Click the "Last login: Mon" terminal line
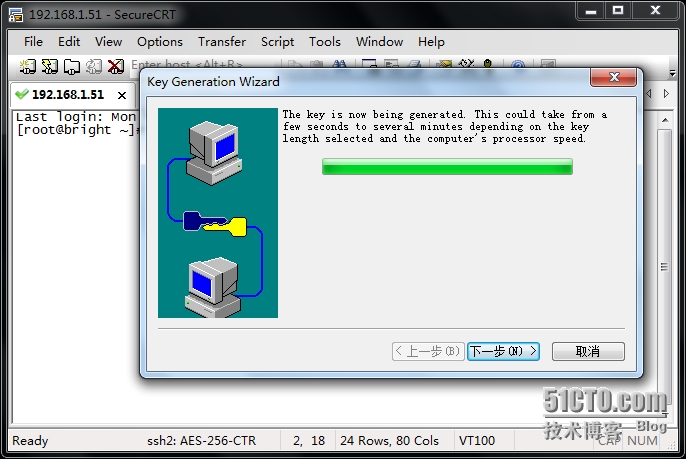The height and width of the screenshot is (459, 686). (x=76, y=117)
